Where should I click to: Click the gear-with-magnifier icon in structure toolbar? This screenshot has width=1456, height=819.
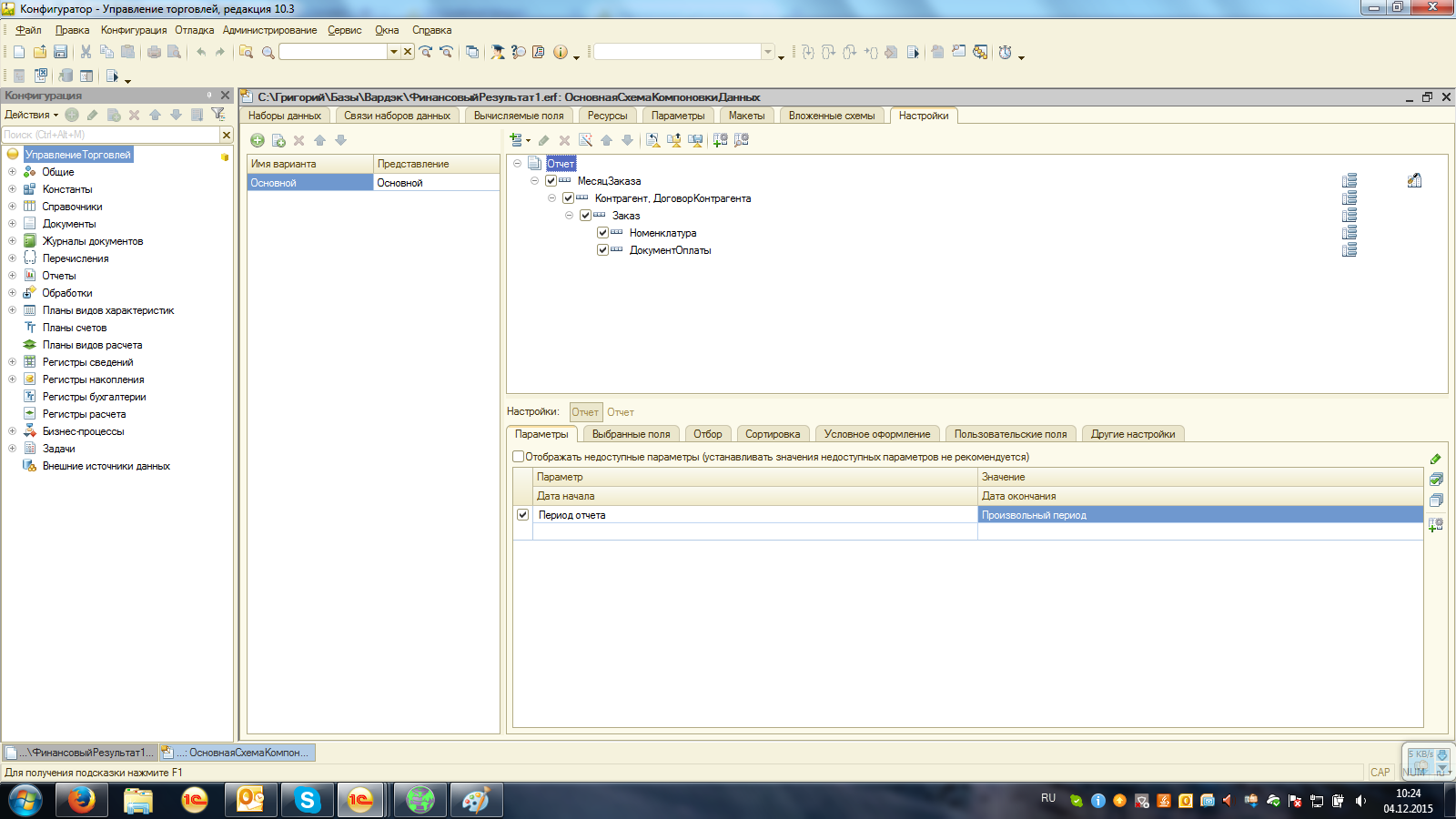[742, 140]
